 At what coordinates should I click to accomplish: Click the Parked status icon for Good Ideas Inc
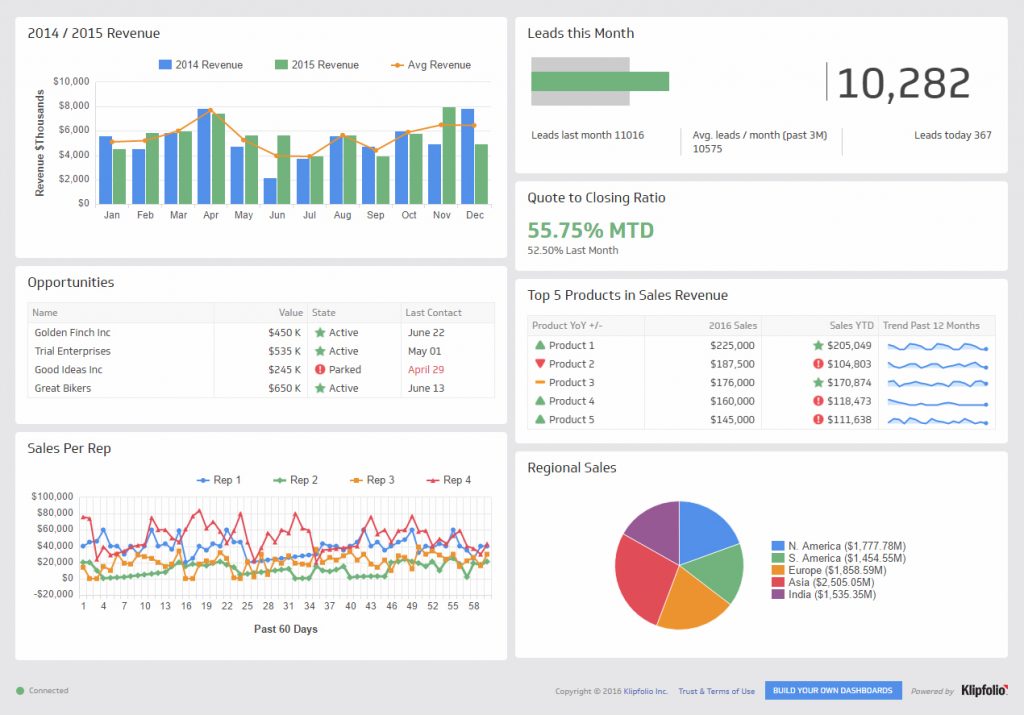[x=319, y=369]
